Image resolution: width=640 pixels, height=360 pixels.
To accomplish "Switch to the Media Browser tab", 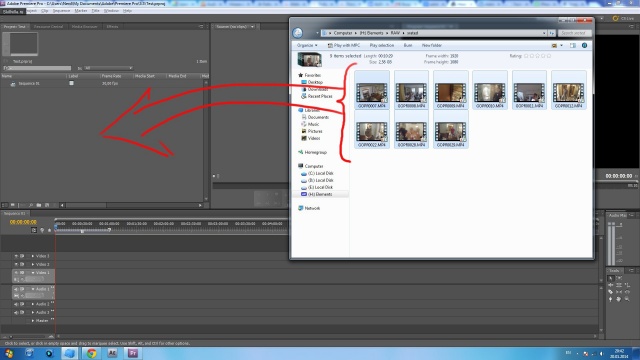I will coord(84,27).
